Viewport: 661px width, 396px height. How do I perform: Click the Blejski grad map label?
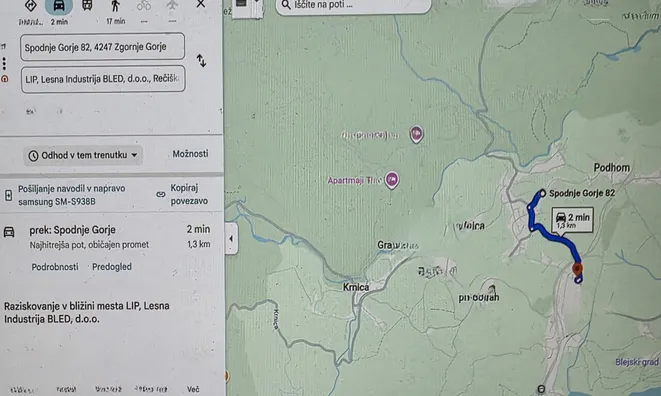pos(637,362)
